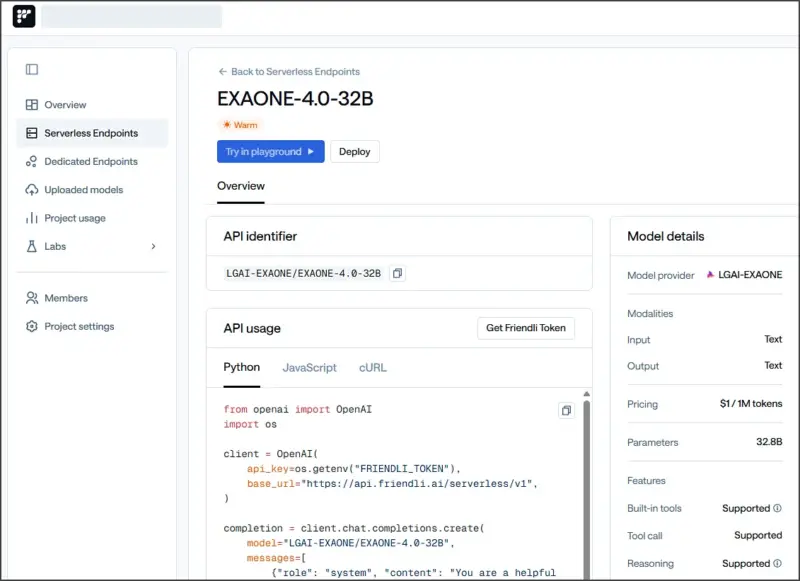Viewport: 800px width, 581px height.
Task: Open Dedicated Endpoints in sidebar
Action: (x=92, y=162)
